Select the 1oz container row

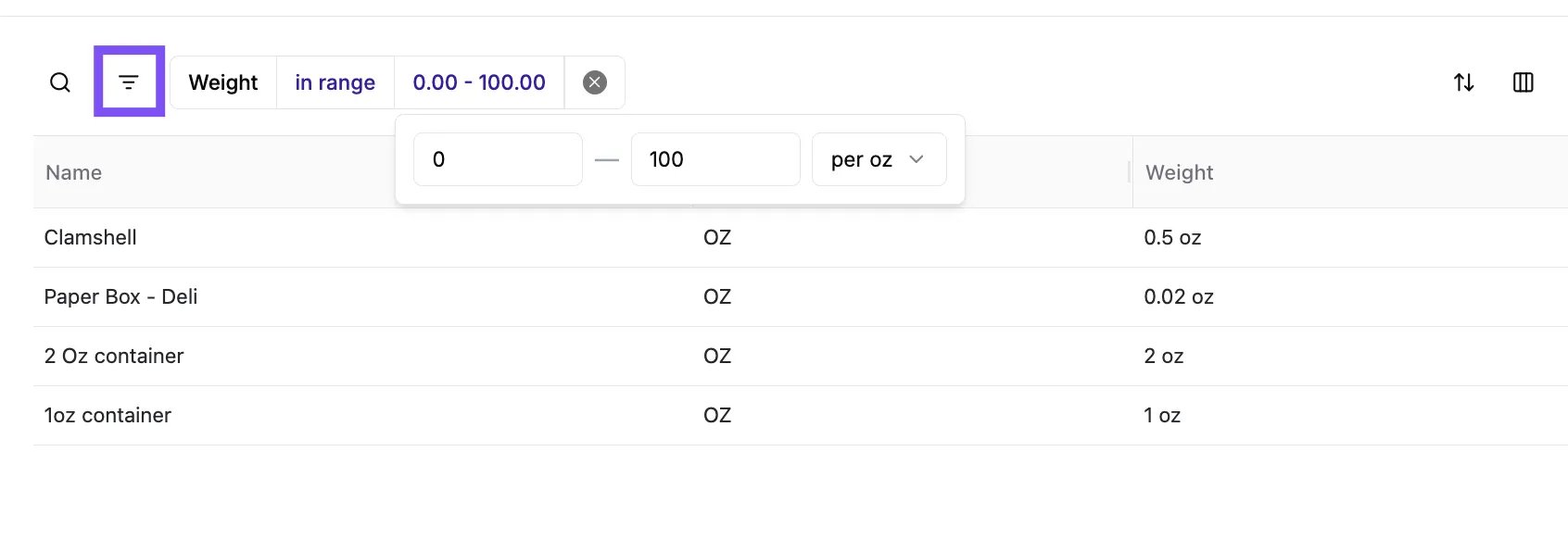coord(801,416)
